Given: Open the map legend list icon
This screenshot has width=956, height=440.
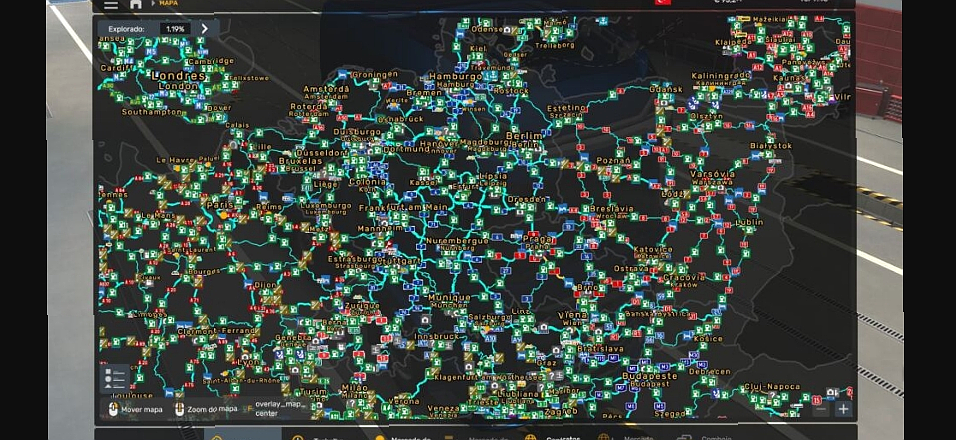Looking at the screenshot, I should [x=114, y=378].
